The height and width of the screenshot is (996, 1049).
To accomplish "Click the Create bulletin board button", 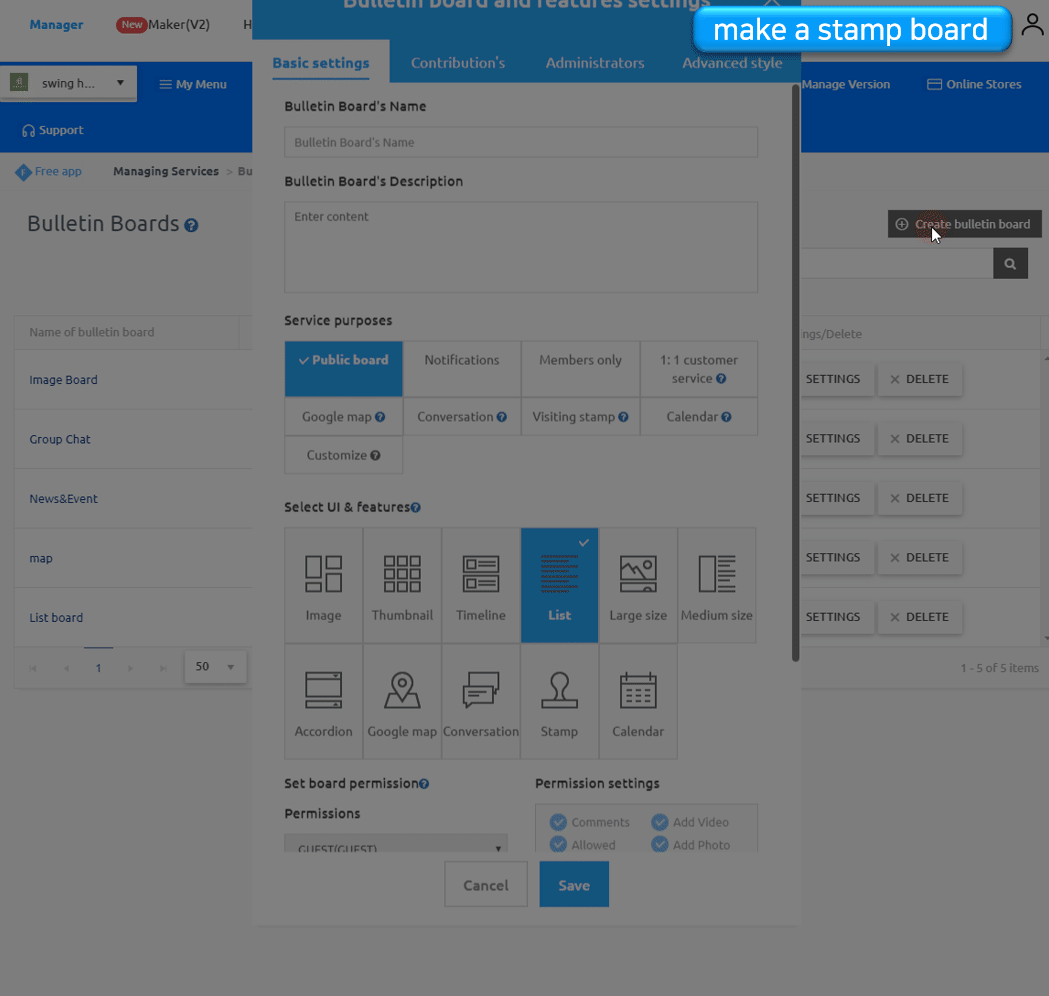I will point(963,224).
